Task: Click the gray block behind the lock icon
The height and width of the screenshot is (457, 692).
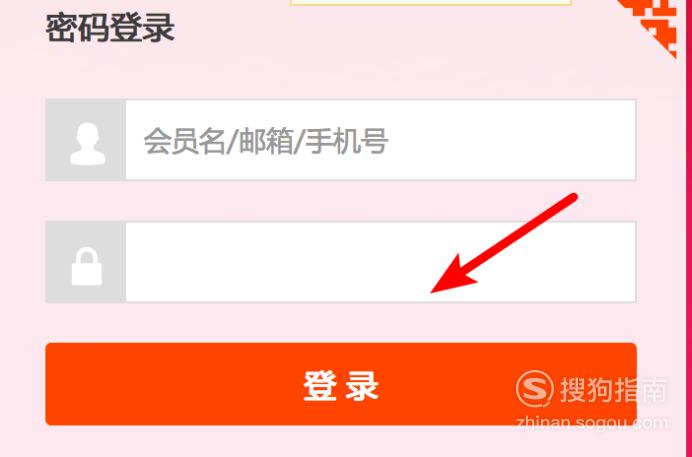Action: (x=86, y=262)
